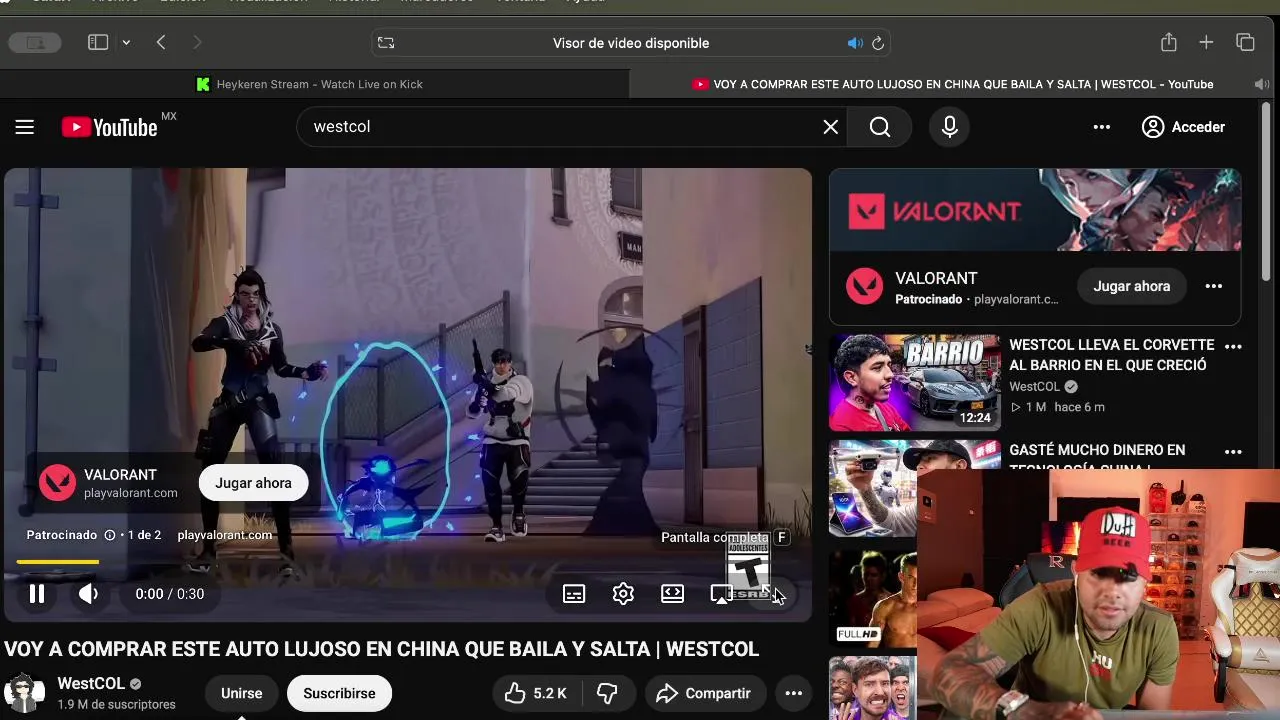1280x720 pixels.
Task: Expand sidebar dropdown chevron in Safari toolbar
Action: [126, 43]
